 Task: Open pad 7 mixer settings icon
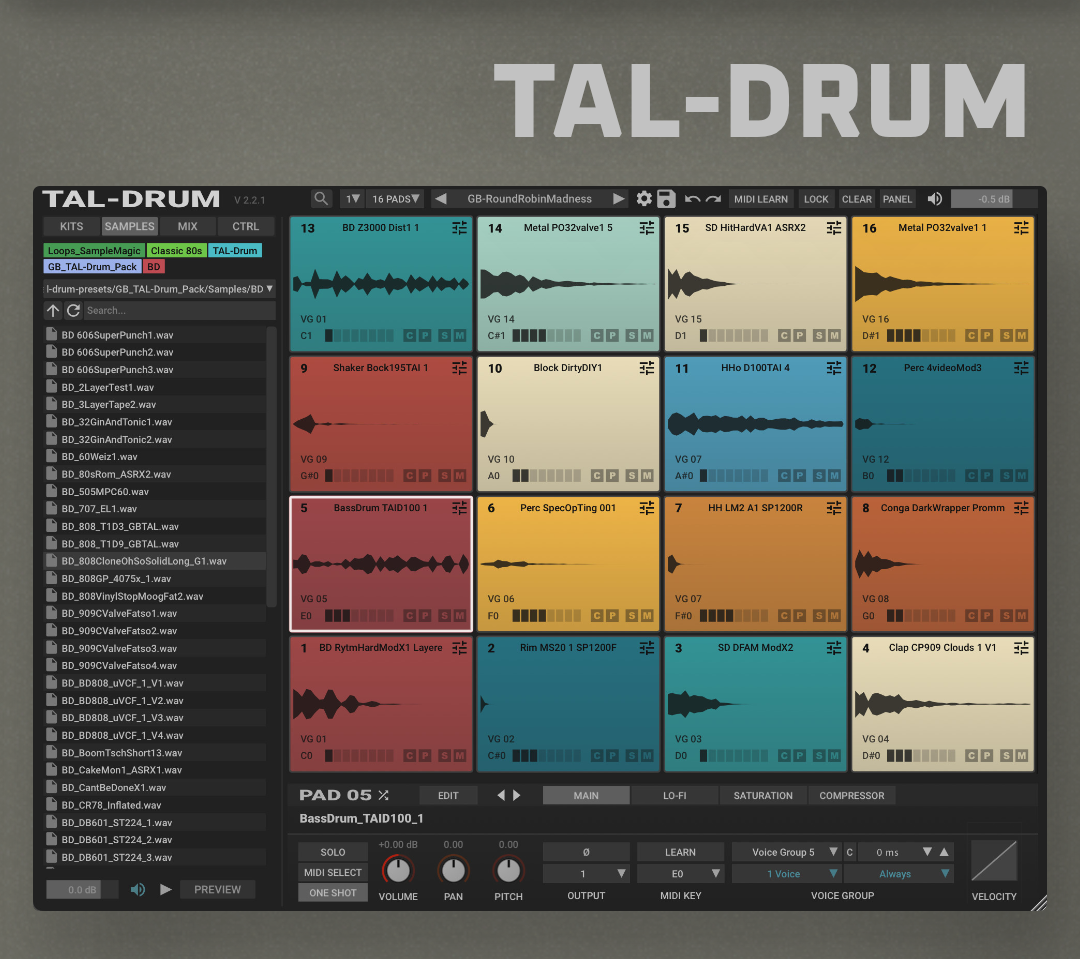click(x=834, y=508)
